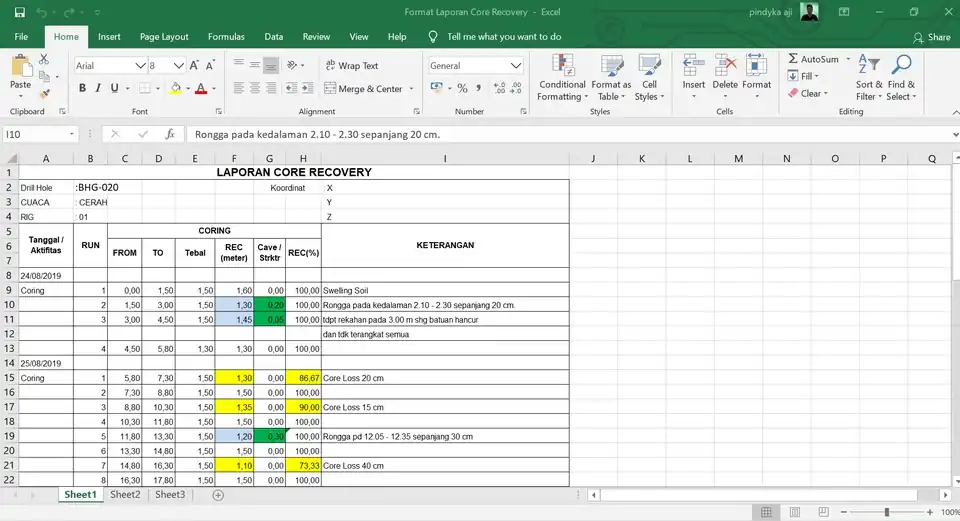Open Conditional Formatting dropdown
Image resolution: width=960 pixels, height=521 pixels.
coord(562,78)
